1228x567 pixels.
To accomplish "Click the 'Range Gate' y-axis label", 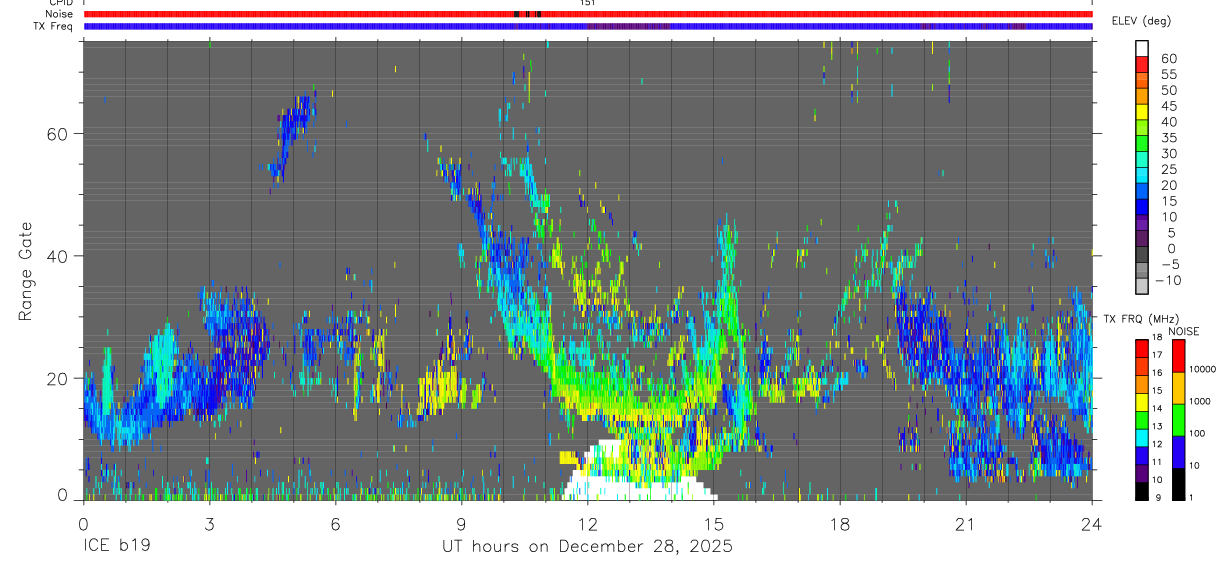I will tap(27, 271).
